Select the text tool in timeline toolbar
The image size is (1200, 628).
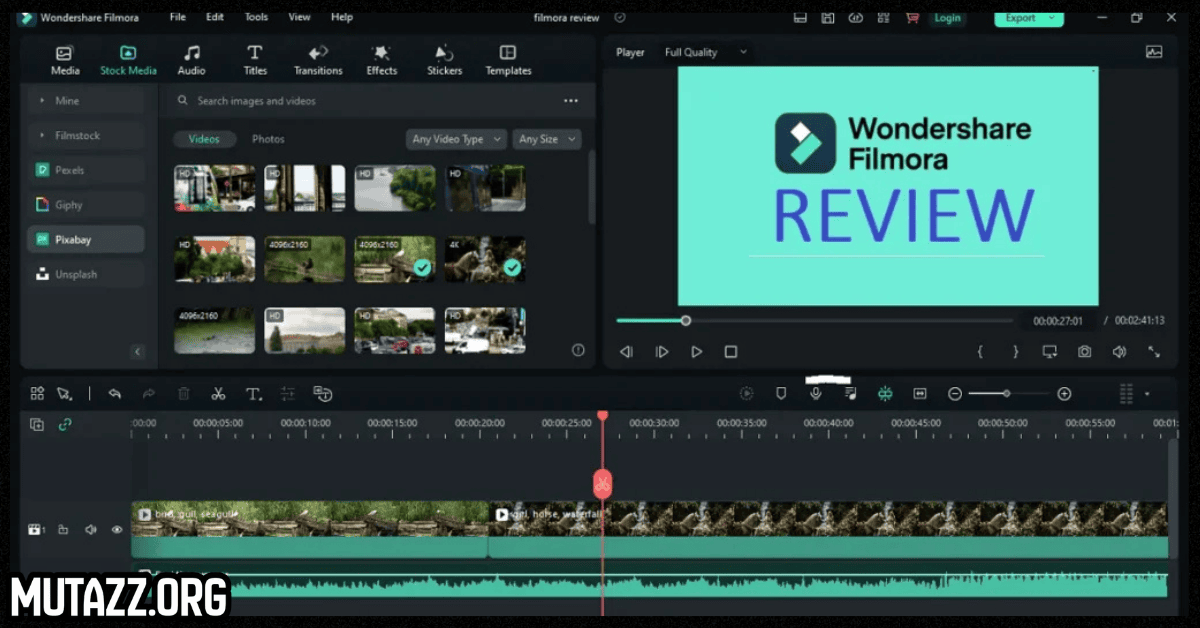(253, 394)
